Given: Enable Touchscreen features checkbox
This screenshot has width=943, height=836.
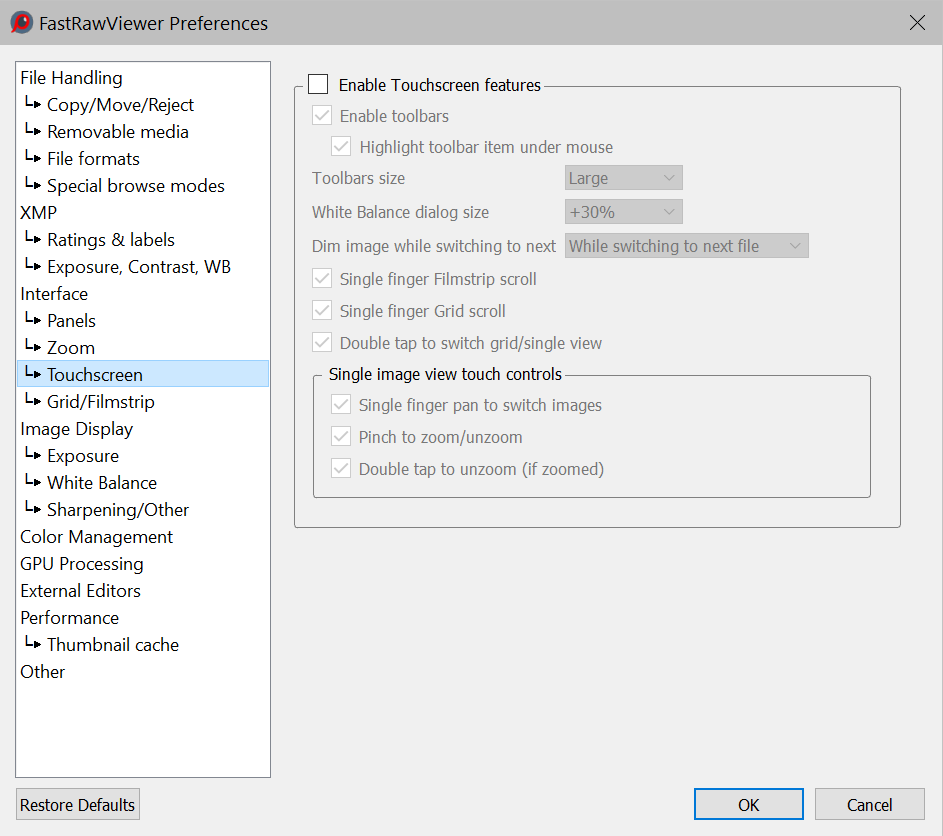Looking at the screenshot, I should point(318,85).
